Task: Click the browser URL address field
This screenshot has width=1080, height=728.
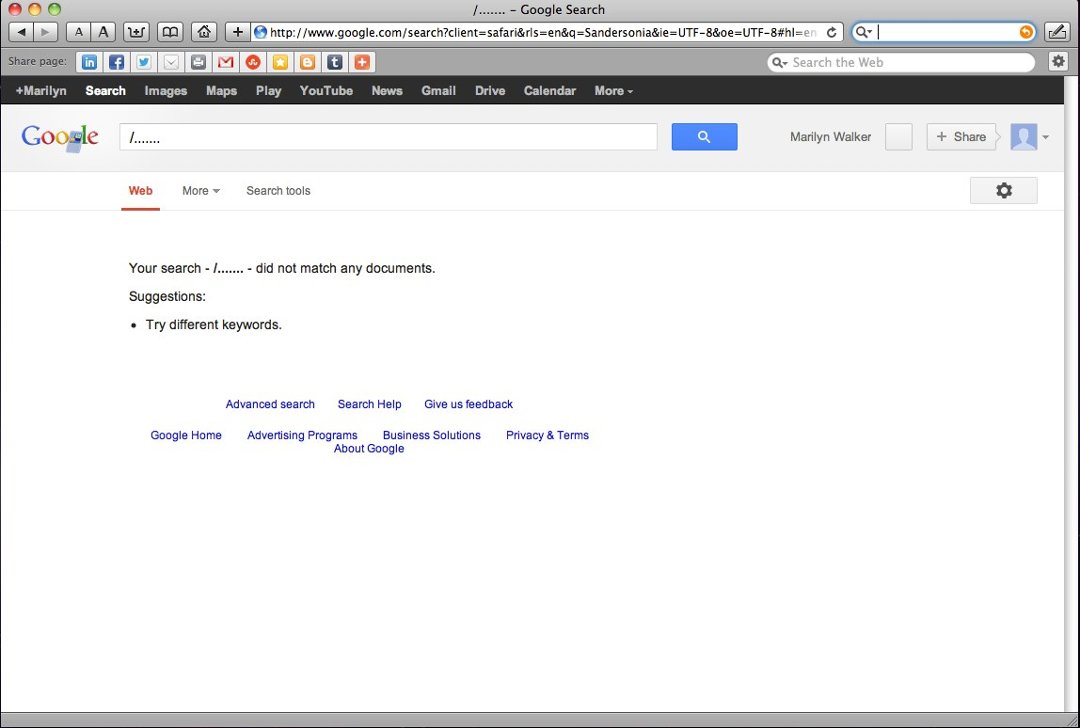Action: point(548,32)
